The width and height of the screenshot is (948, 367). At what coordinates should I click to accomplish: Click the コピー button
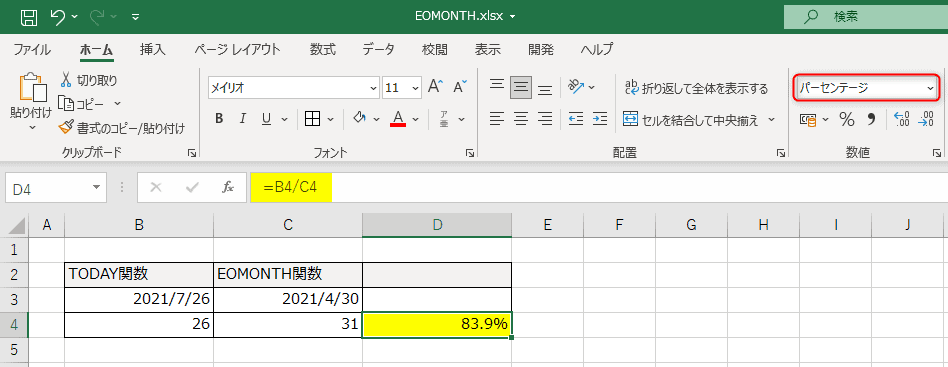coord(81,104)
